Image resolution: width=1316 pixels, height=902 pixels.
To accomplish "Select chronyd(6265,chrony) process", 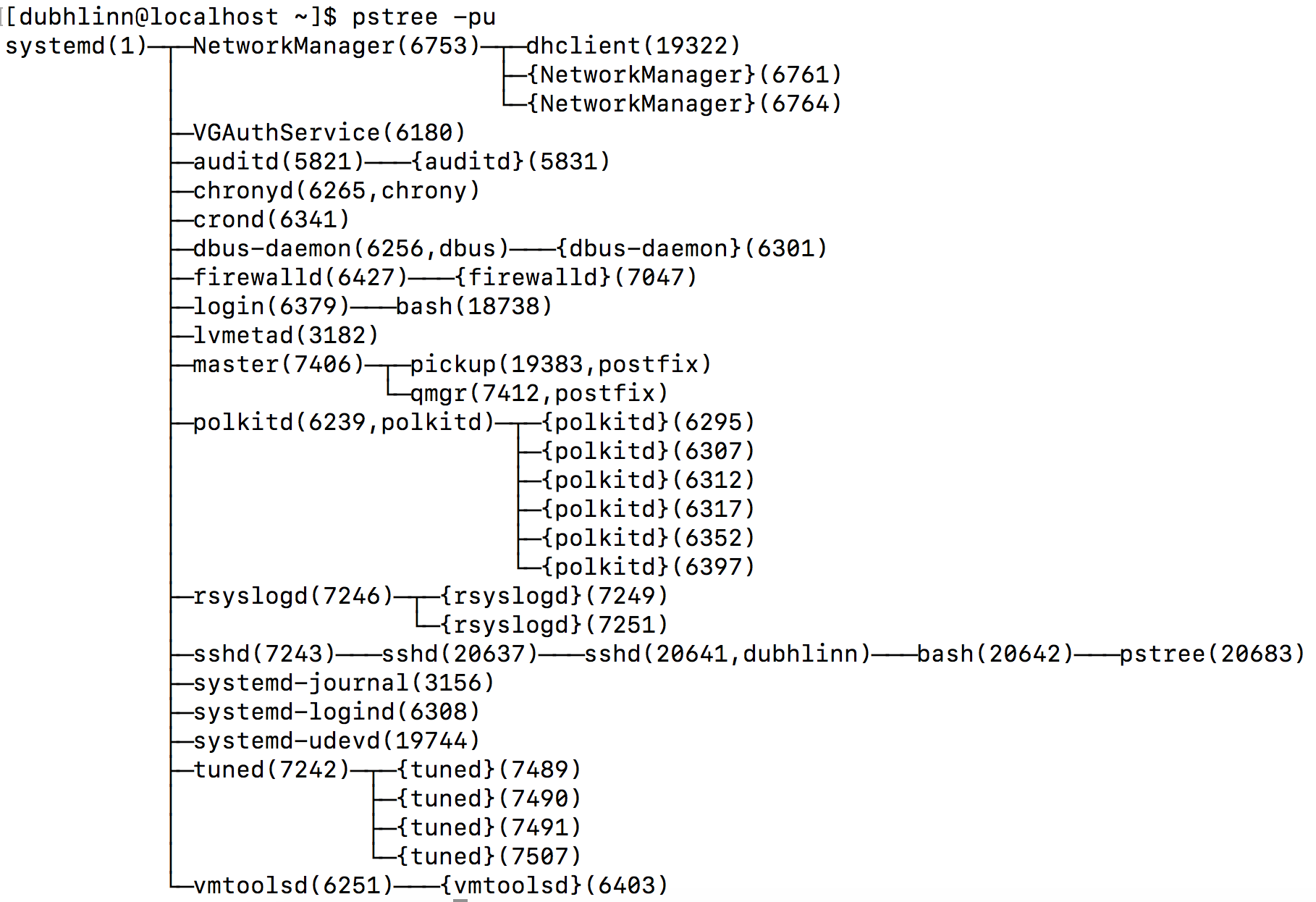I will tap(337, 190).
